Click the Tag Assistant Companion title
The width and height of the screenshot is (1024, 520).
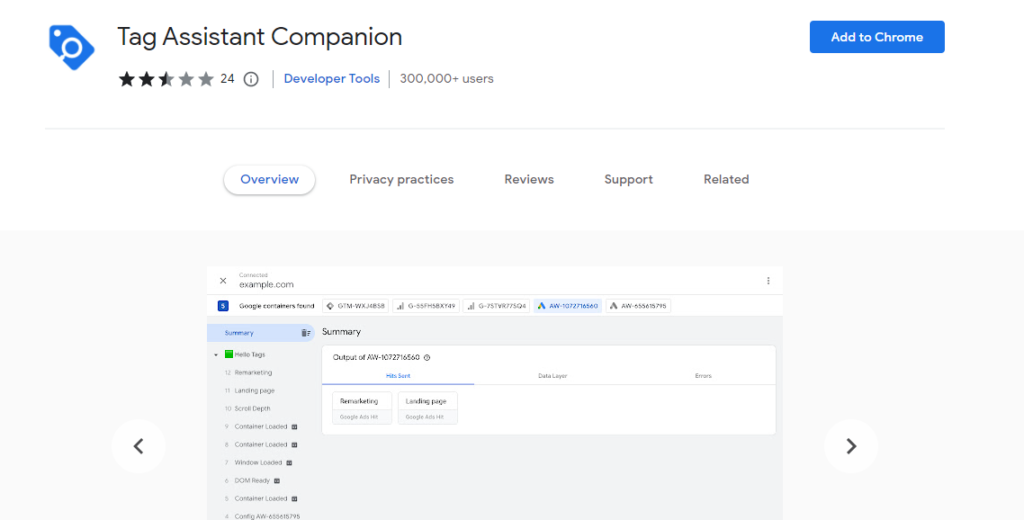pyautogui.click(x=260, y=37)
